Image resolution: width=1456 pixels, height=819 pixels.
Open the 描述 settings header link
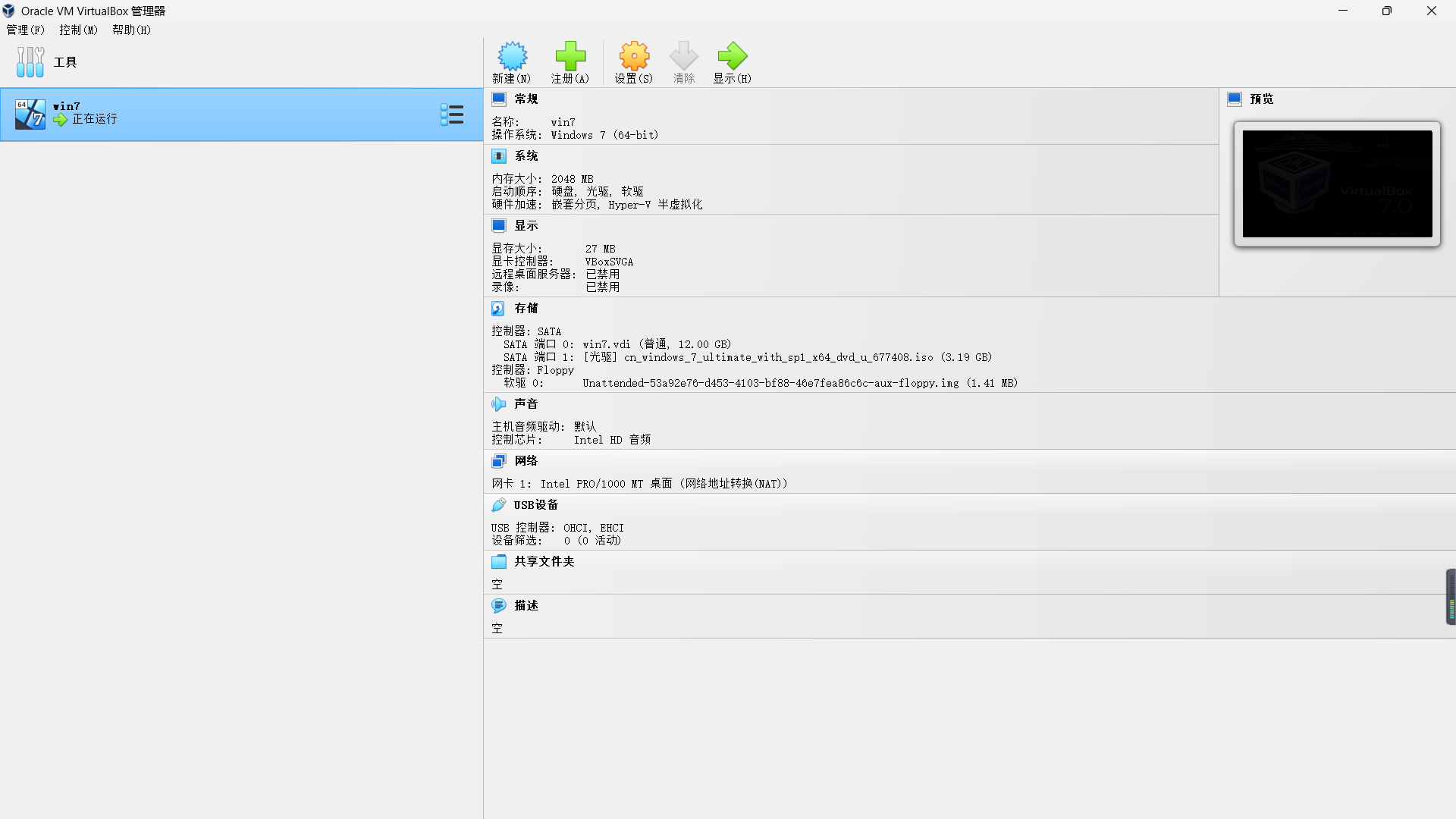pyautogui.click(x=526, y=606)
